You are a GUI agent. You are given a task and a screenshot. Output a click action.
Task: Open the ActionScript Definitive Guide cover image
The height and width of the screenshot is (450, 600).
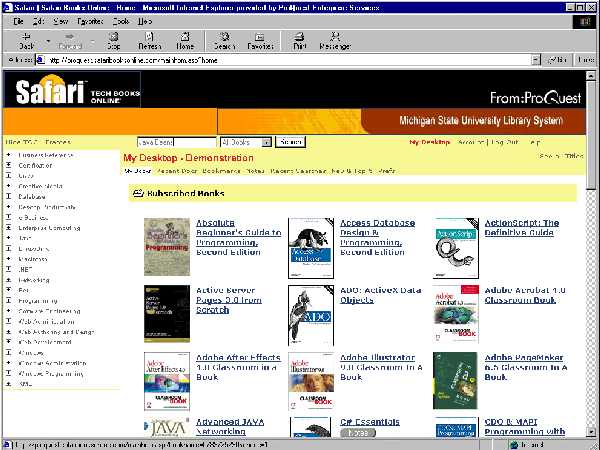[455, 248]
